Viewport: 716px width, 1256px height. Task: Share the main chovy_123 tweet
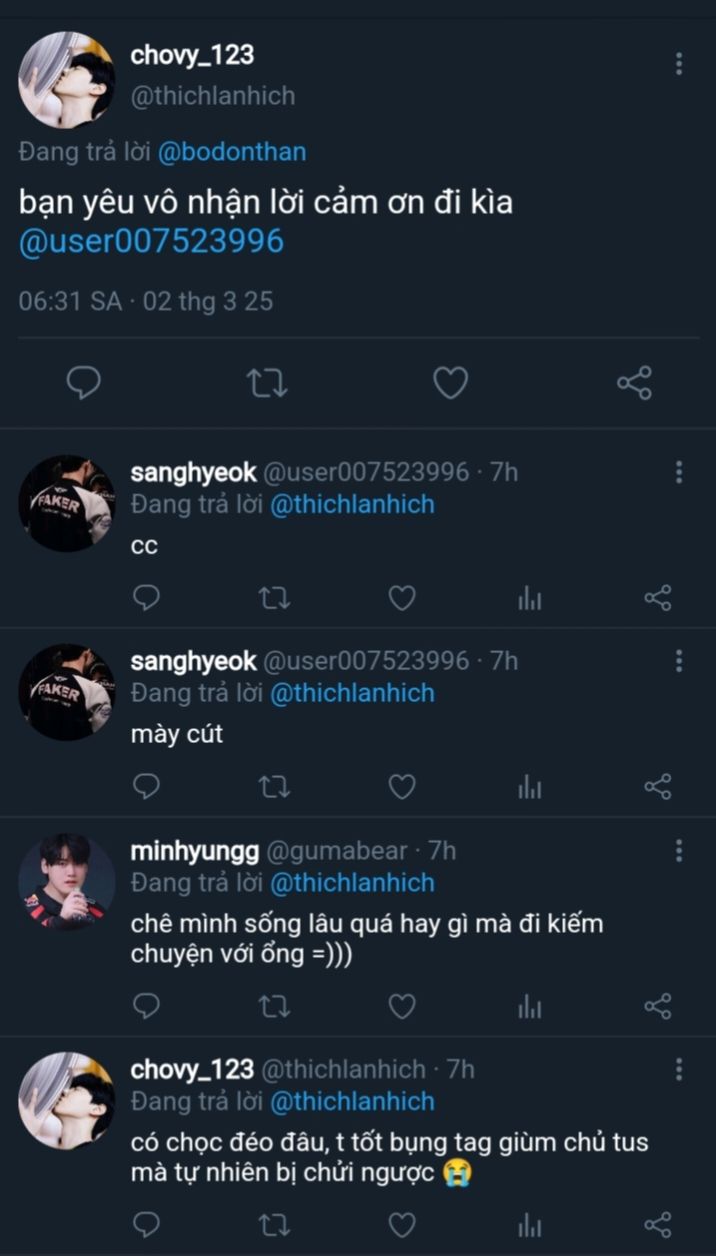(634, 383)
